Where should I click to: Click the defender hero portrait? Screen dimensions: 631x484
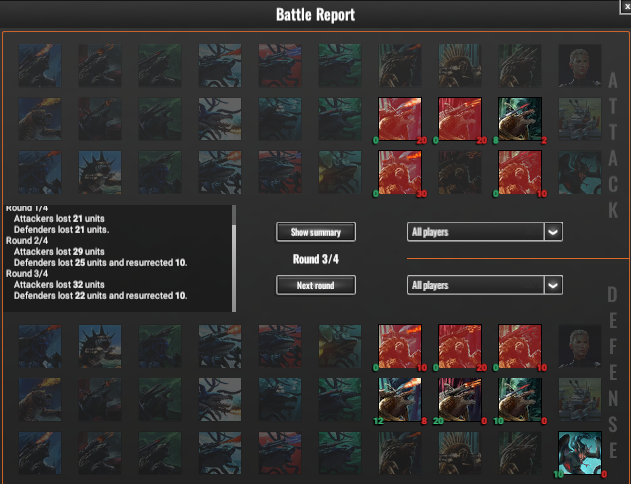click(x=579, y=346)
